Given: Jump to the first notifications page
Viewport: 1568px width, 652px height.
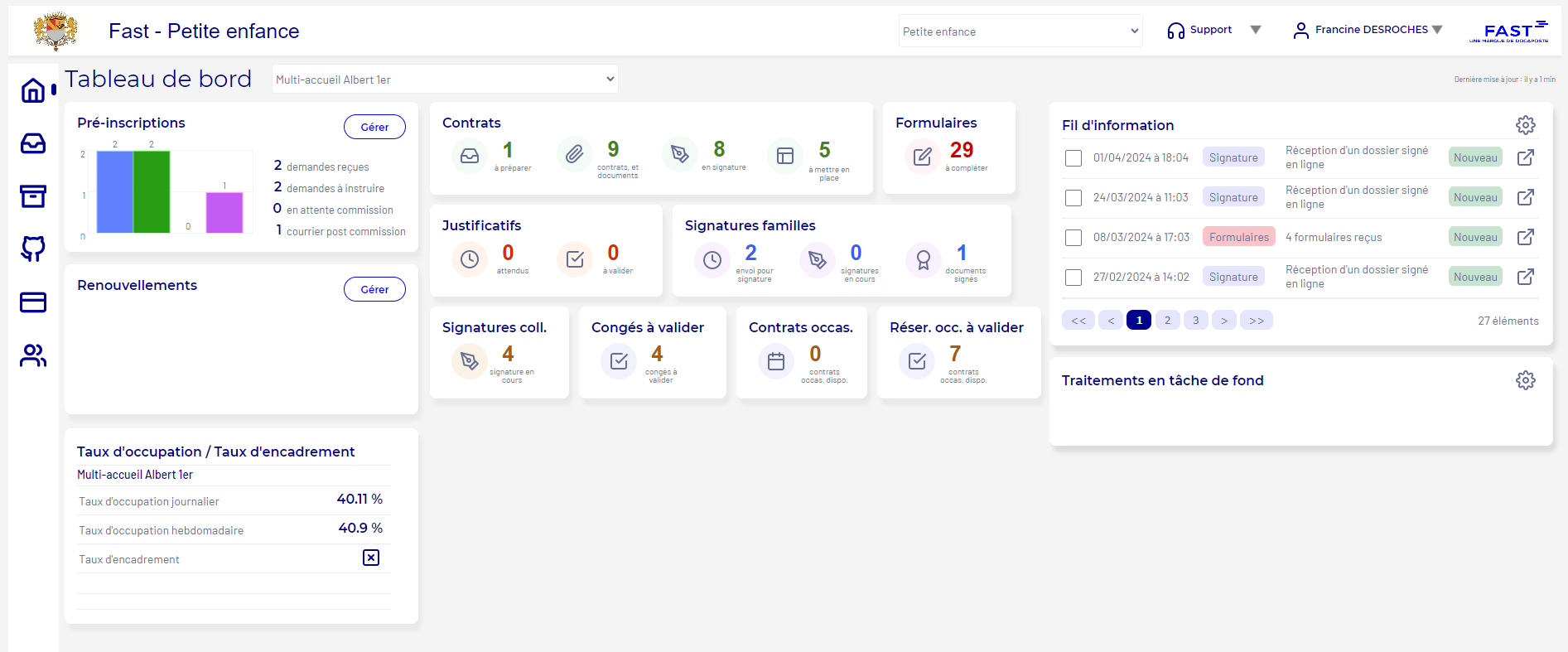Looking at the screenshot, I should [x=1078, y=321].
